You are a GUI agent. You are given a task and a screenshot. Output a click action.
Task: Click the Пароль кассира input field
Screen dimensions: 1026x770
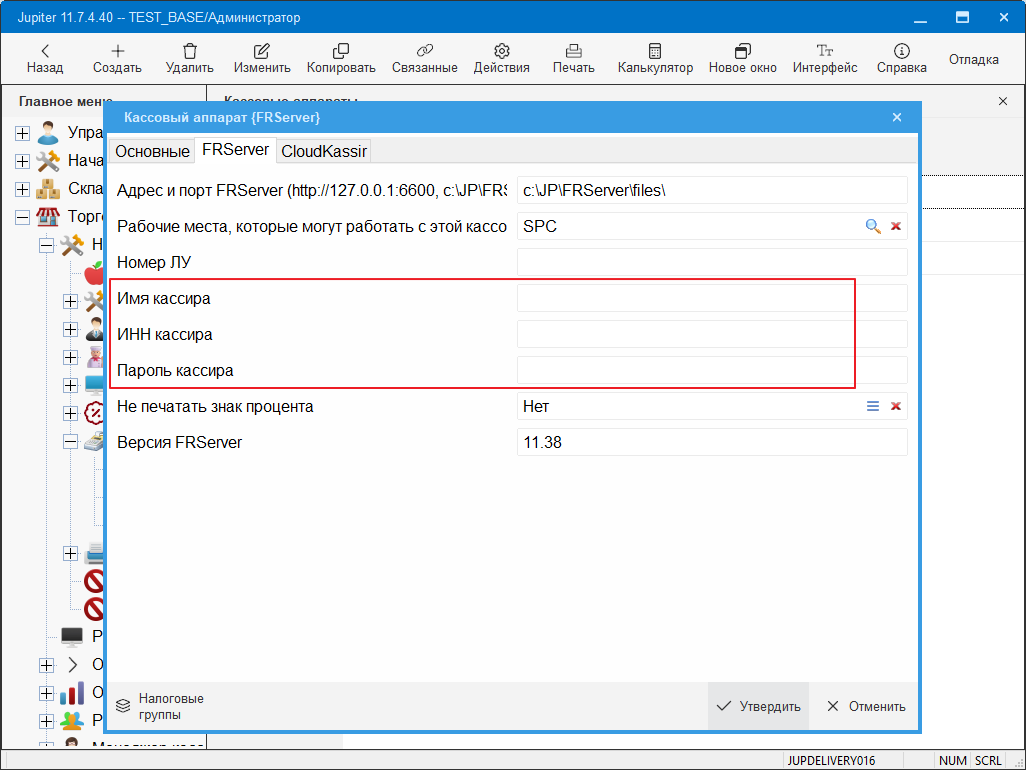[x=711, y=370]
